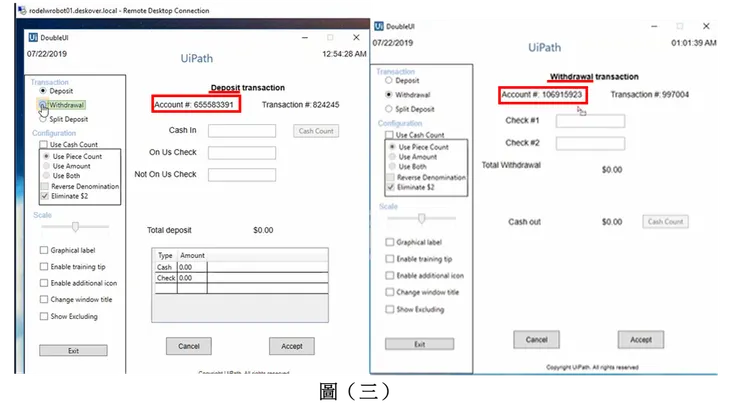Click the Type column header
The image size is (740, 415).
166,255
